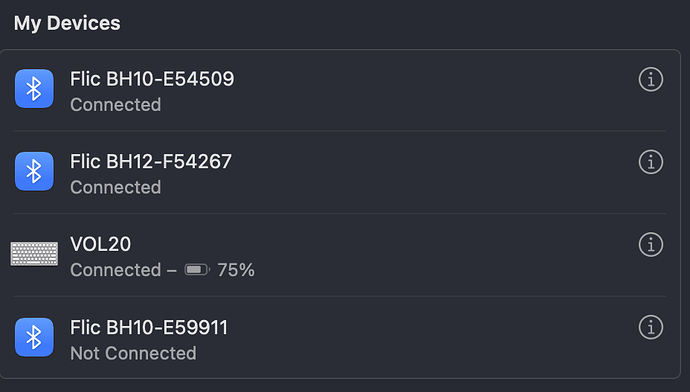Select the VOL20 device name
This screenshot has height=392, width=690.
tap(100, 244)
